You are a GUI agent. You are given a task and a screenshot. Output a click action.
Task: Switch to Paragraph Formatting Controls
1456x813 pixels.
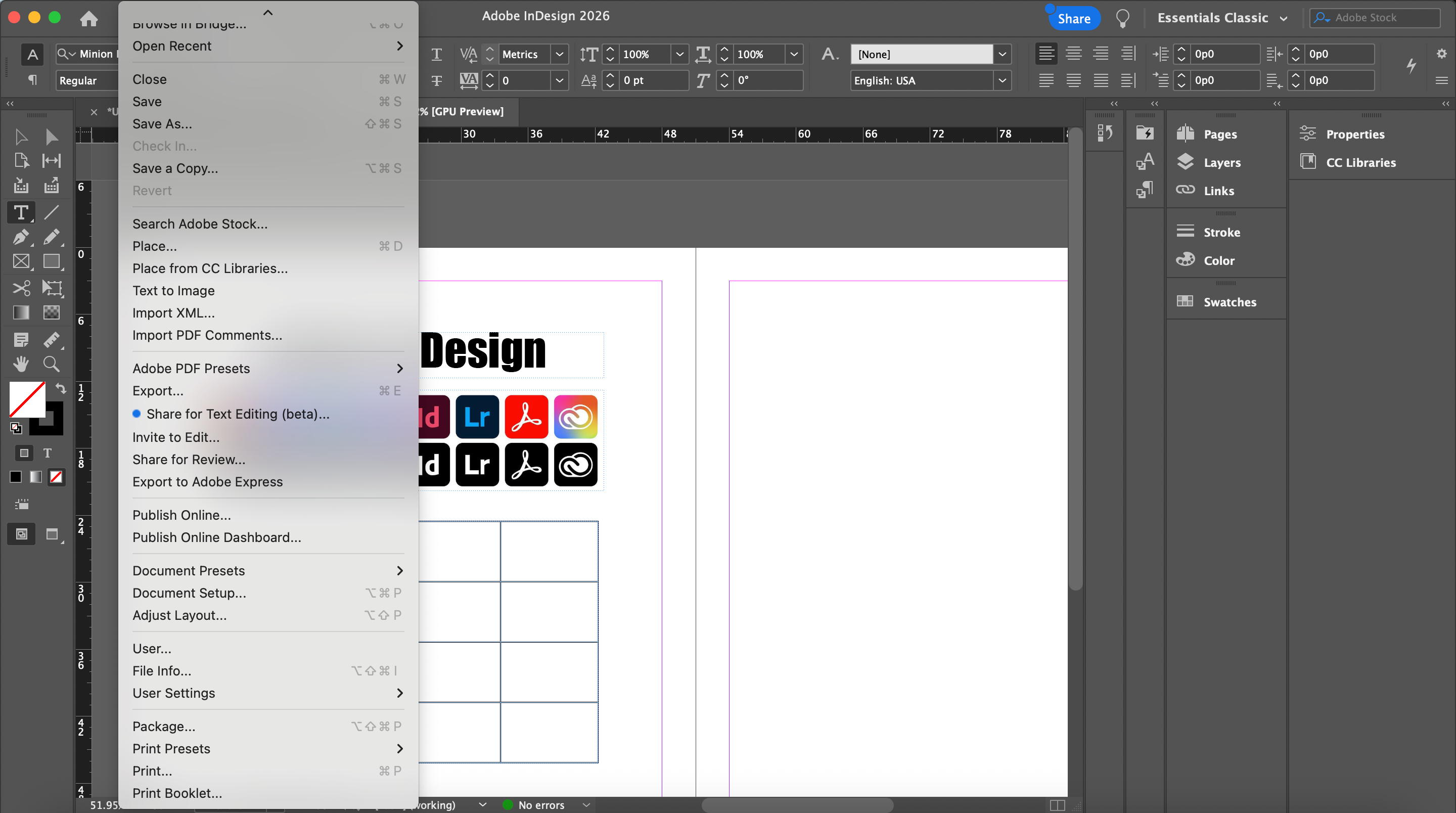pos(32,80)
